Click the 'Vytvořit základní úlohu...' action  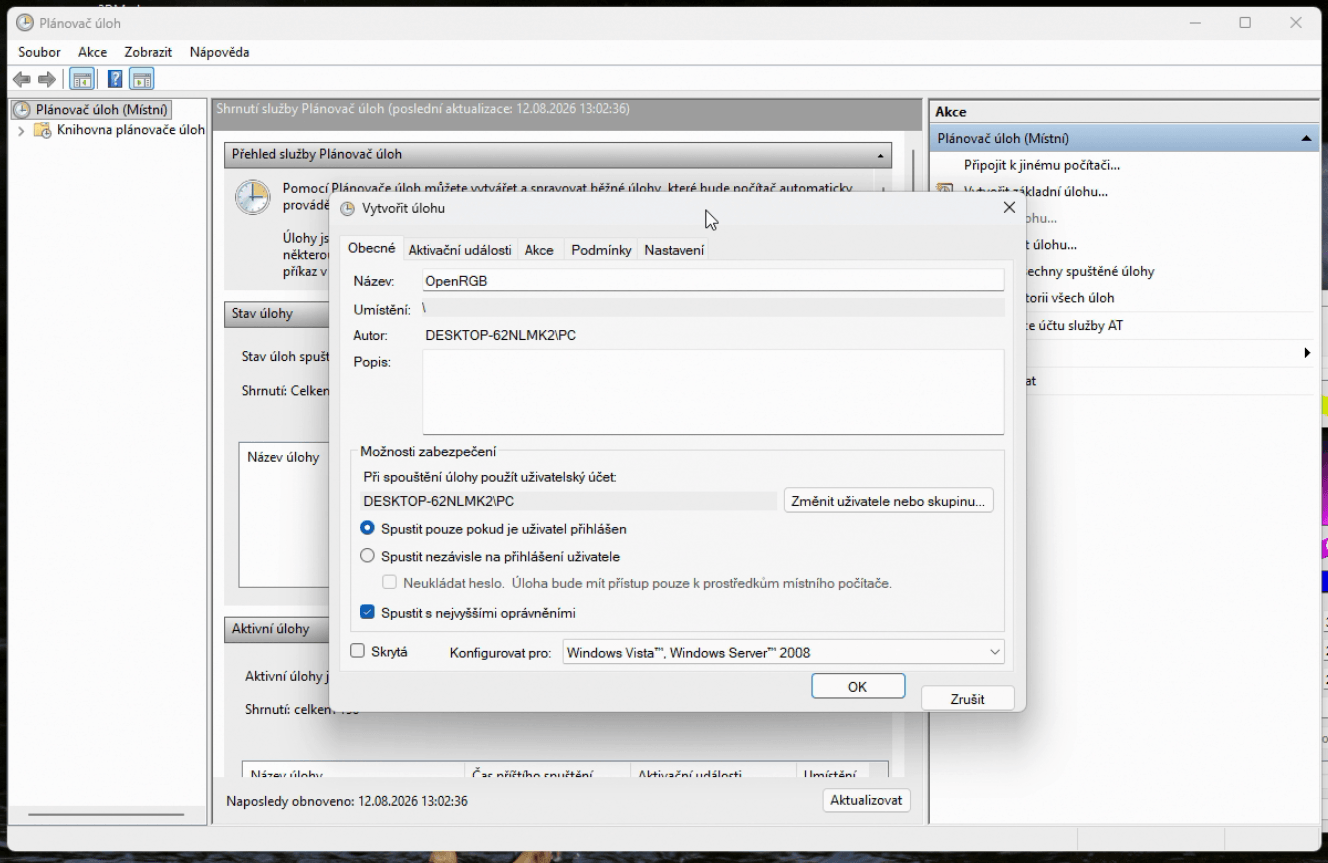point(1036,191)
